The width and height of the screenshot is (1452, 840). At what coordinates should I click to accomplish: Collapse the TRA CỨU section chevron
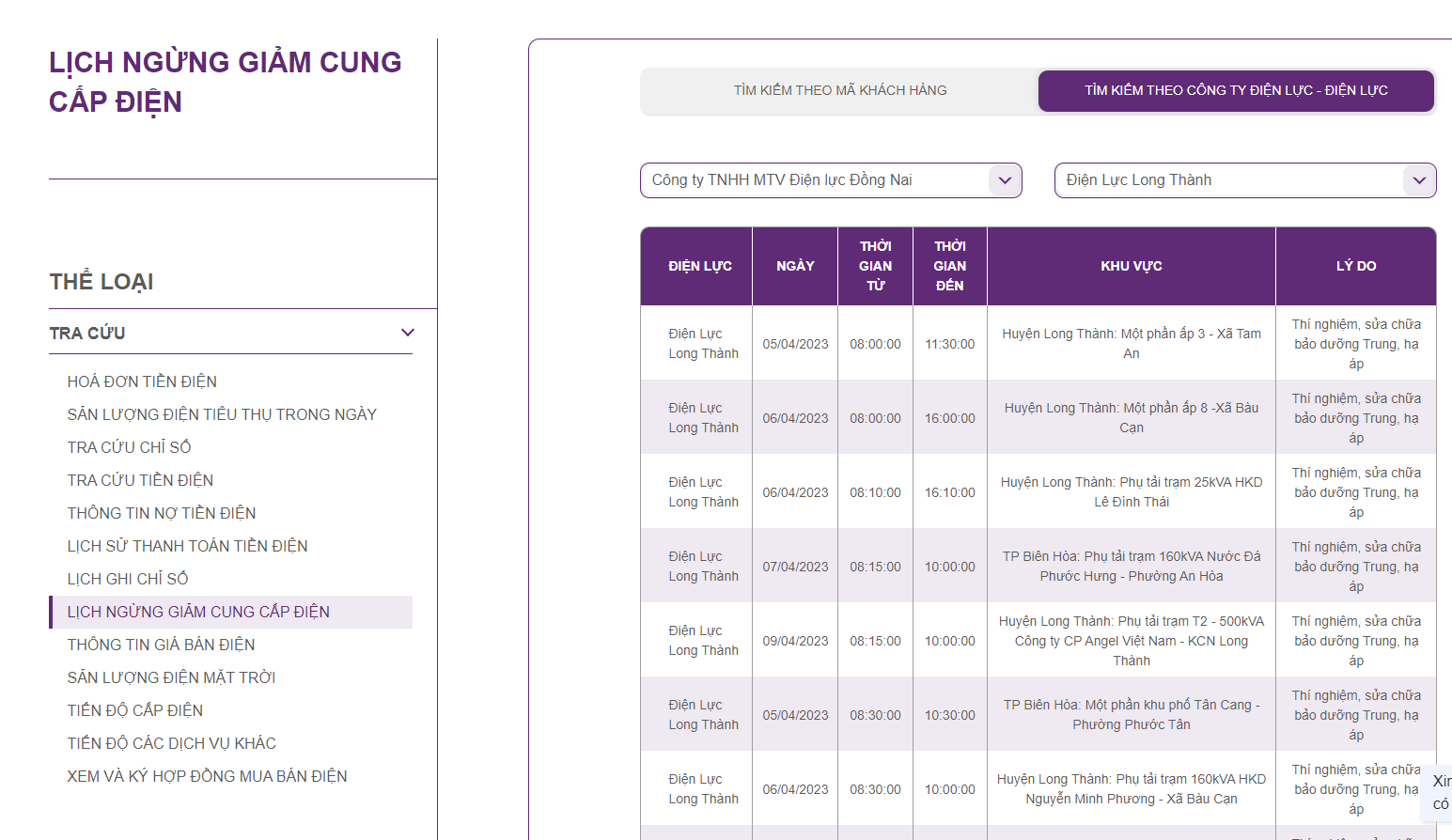[408, 333]
